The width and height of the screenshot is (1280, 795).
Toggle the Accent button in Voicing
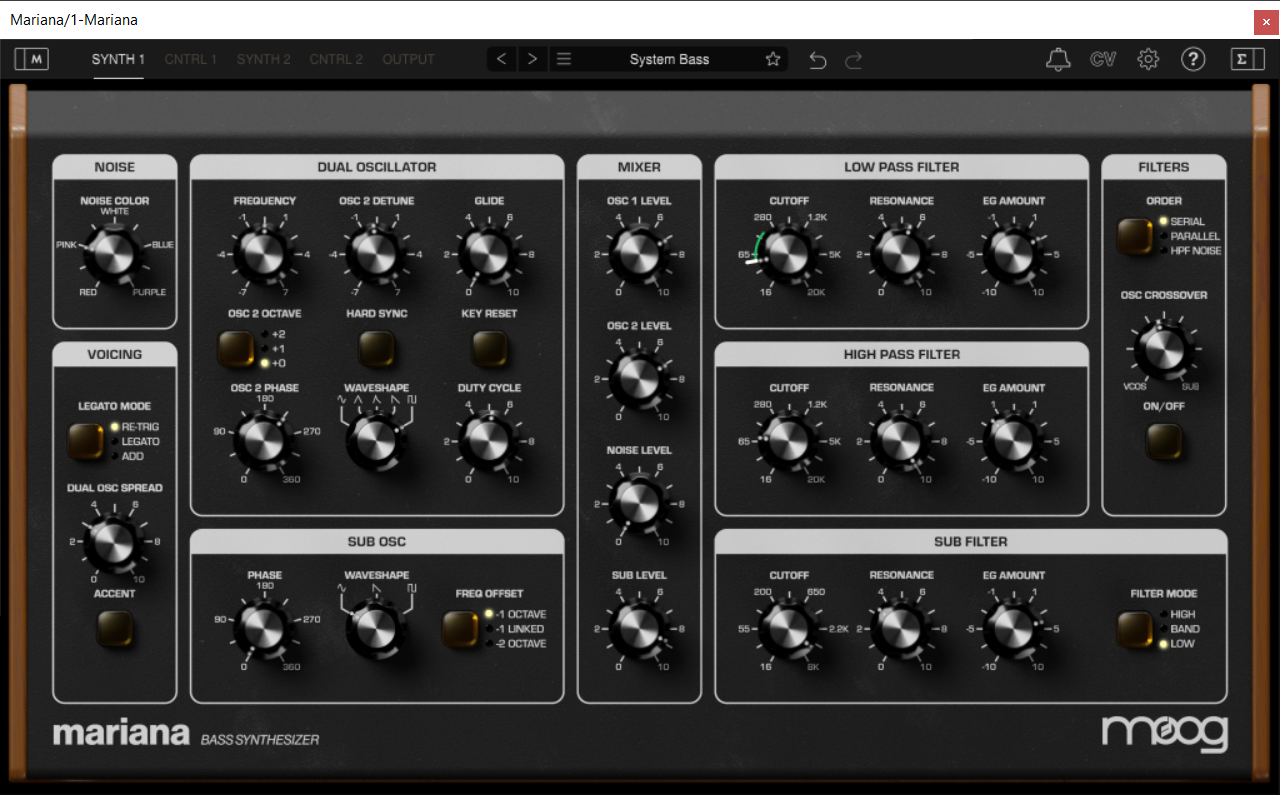click(x=115, y=627)
